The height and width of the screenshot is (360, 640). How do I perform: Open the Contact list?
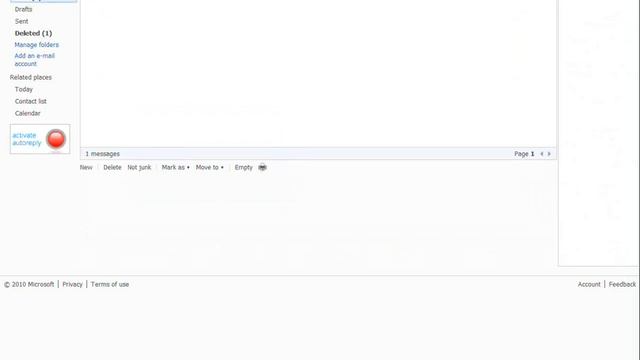click(x=31, y=101)
